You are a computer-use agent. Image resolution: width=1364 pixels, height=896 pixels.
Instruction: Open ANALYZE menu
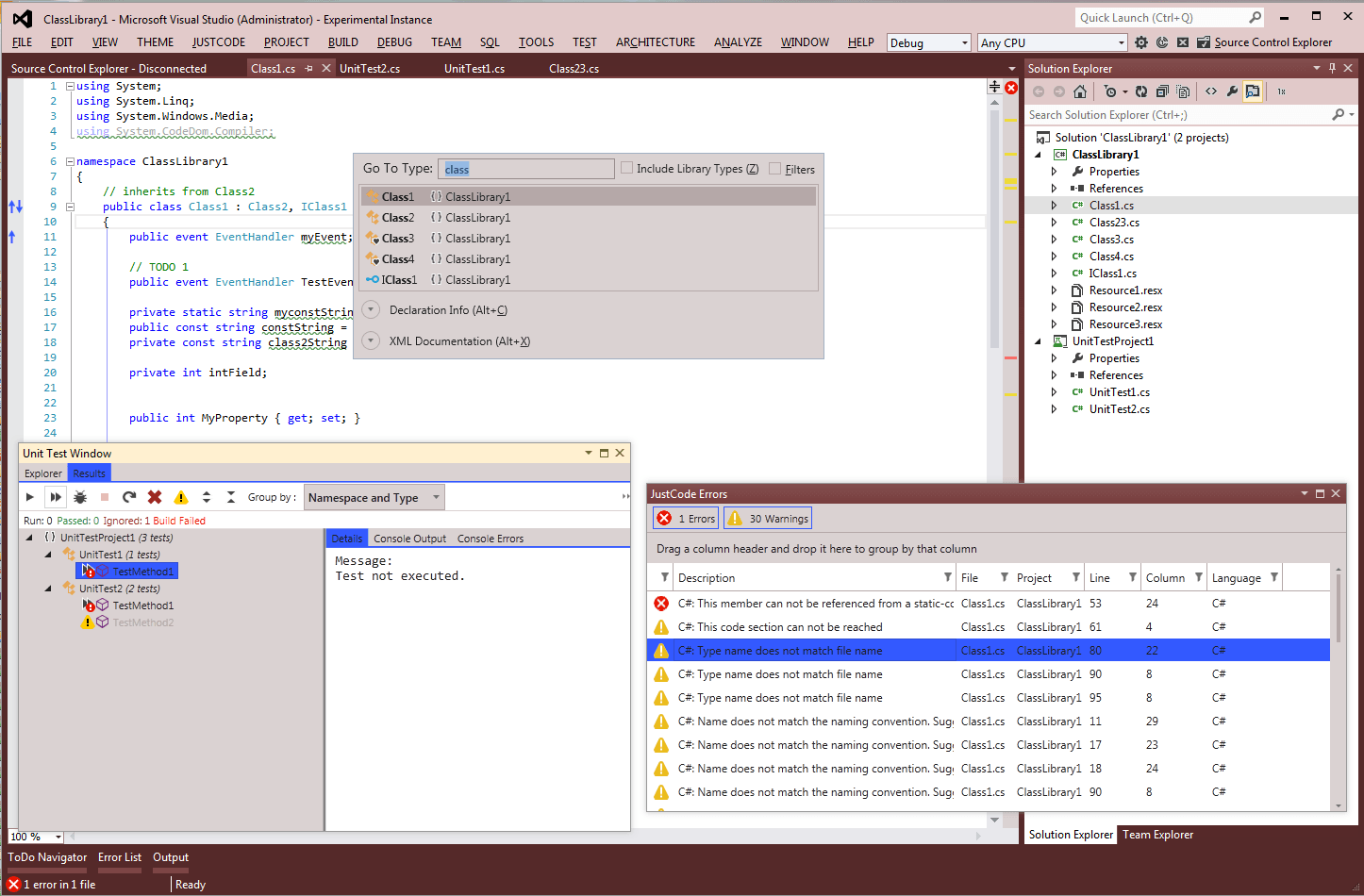pos(738,42)
